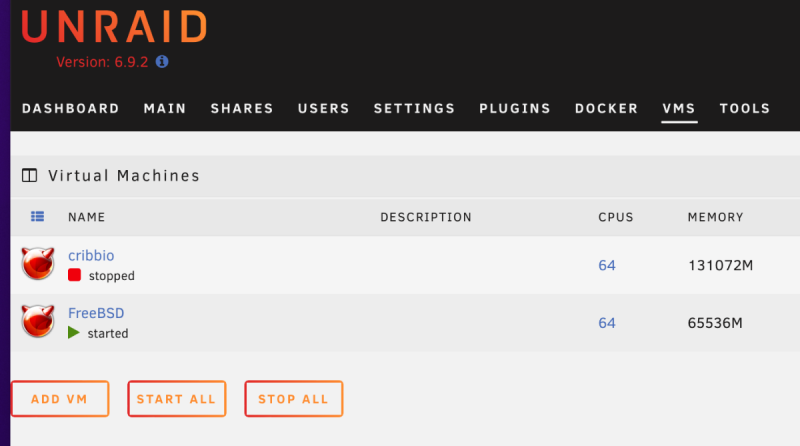This screenshot has height=446, width=800.
Task: Navigate to the Settings tab
Action: (x=414, y=109)
